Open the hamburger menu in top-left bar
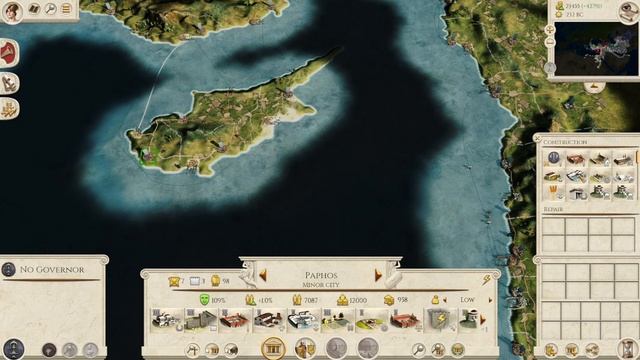 pyautogui.click(x=66, y=9)
